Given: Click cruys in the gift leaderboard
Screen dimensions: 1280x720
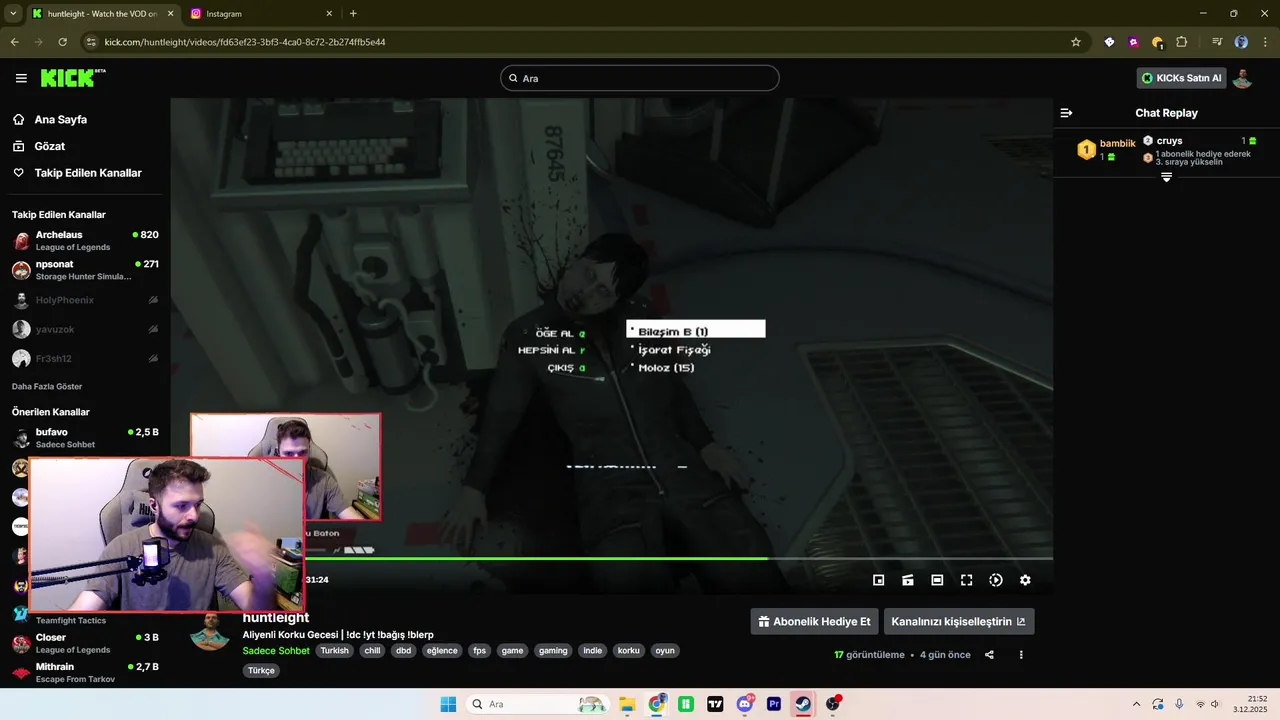Looking at the screenshot, I should [x=1169, y=141].
